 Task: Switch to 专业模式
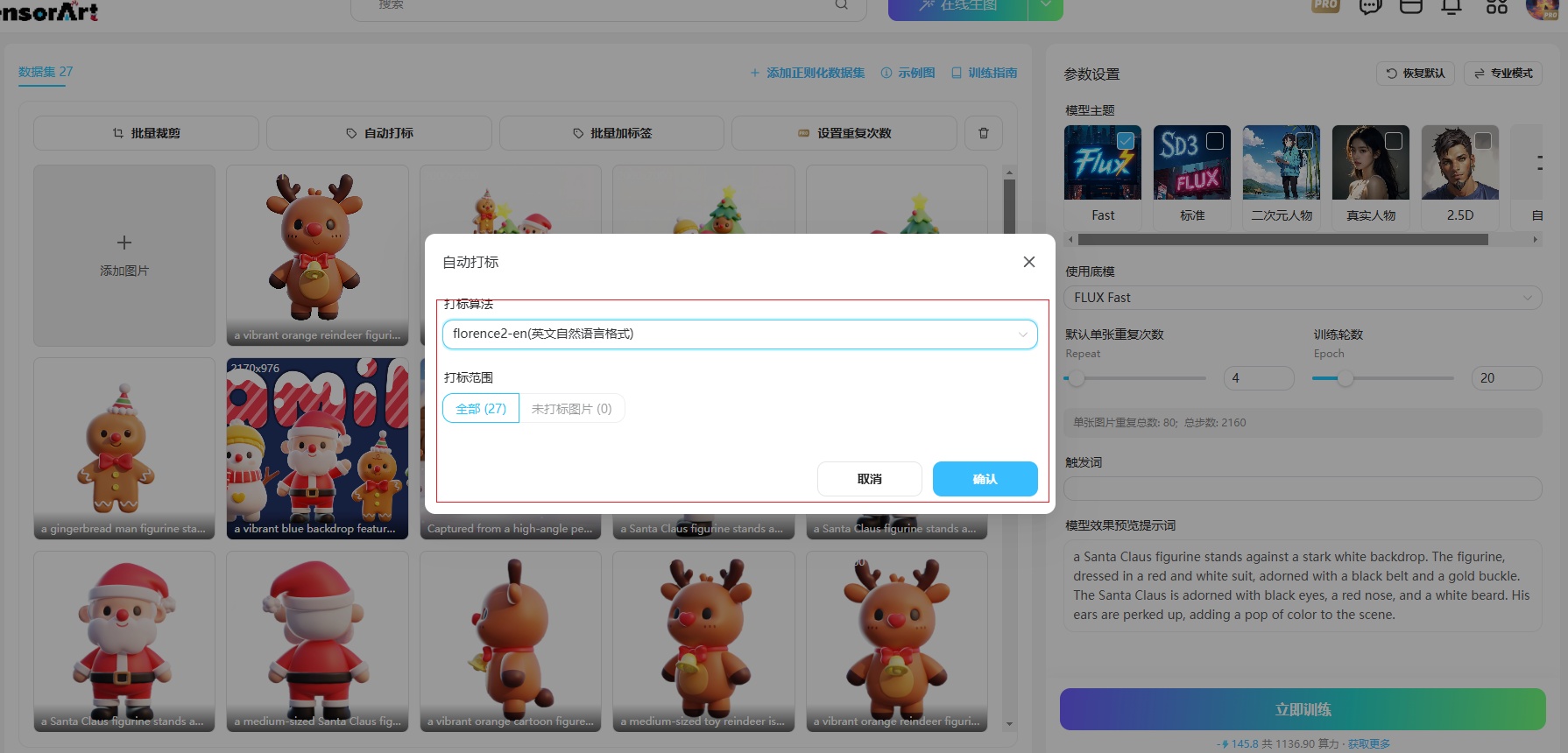pos(1503,74)
